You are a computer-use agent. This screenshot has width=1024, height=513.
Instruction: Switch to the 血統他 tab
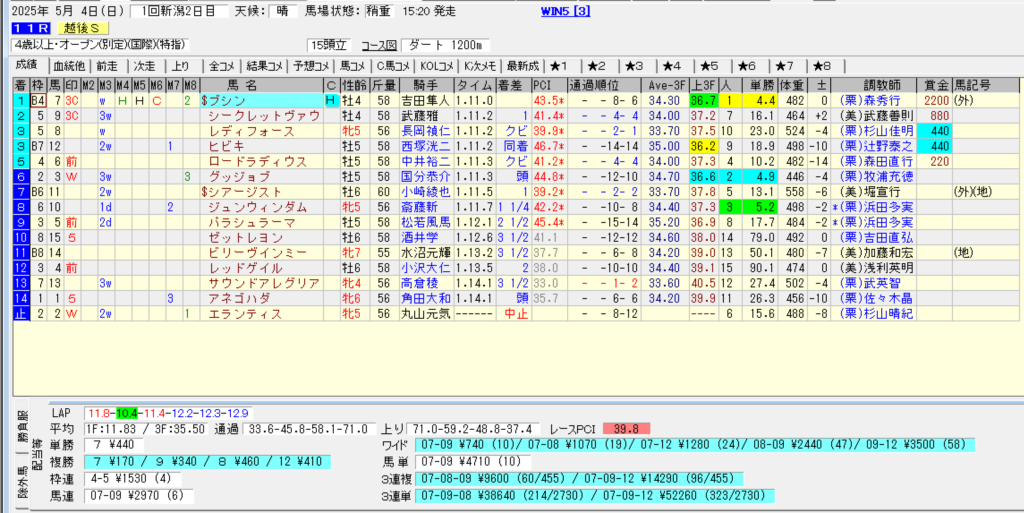tap(69, 66)
